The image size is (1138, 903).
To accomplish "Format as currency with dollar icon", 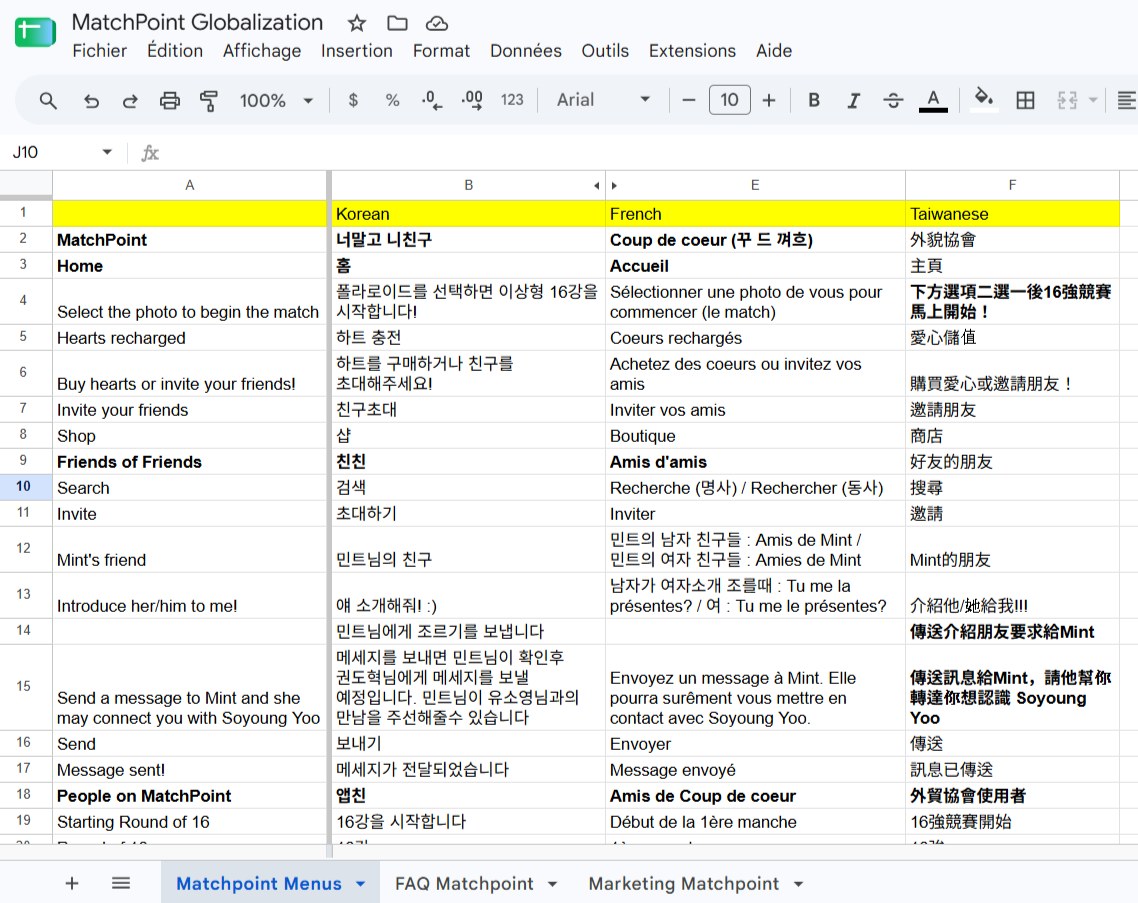I will point(353,100).
